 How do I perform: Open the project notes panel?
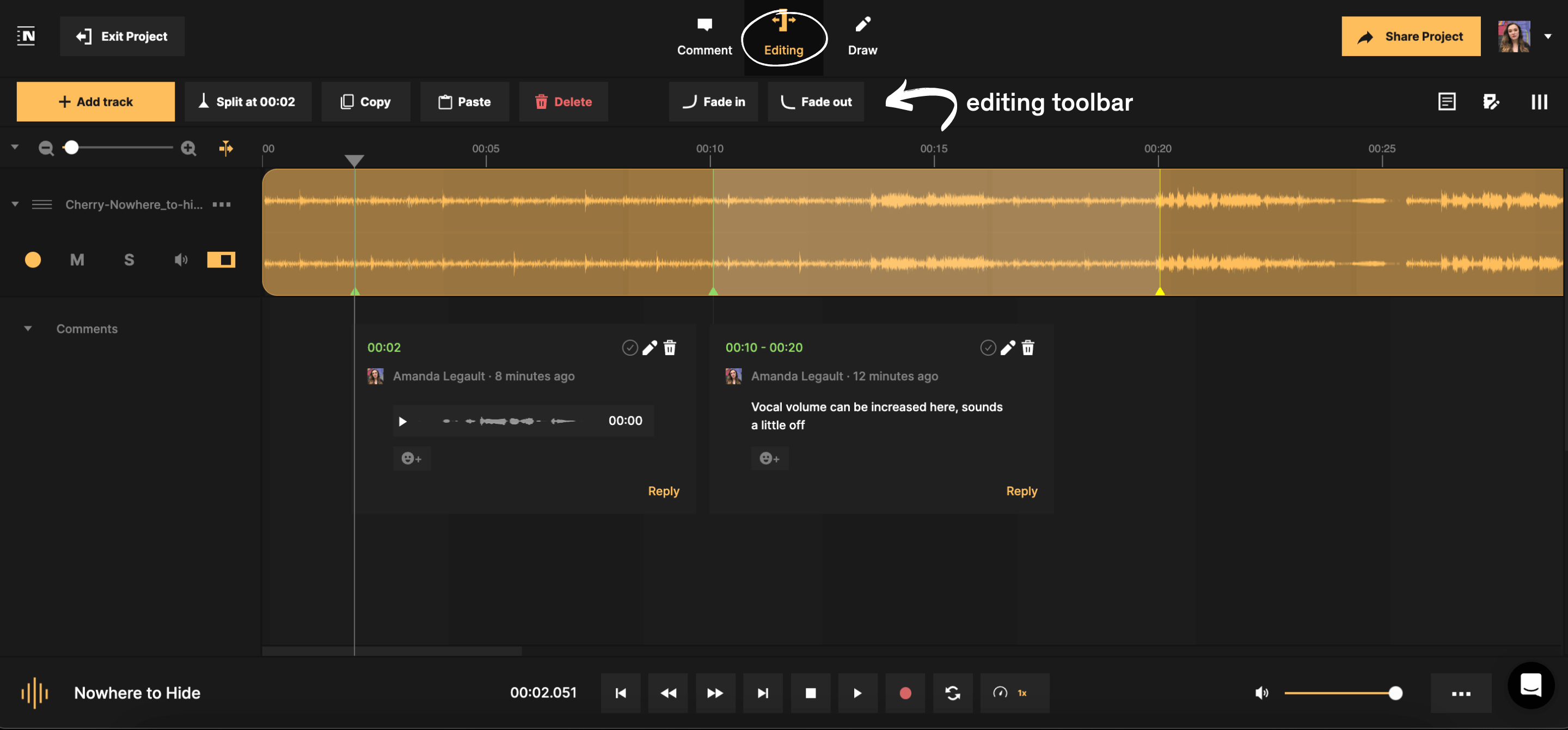point(1447,102)
